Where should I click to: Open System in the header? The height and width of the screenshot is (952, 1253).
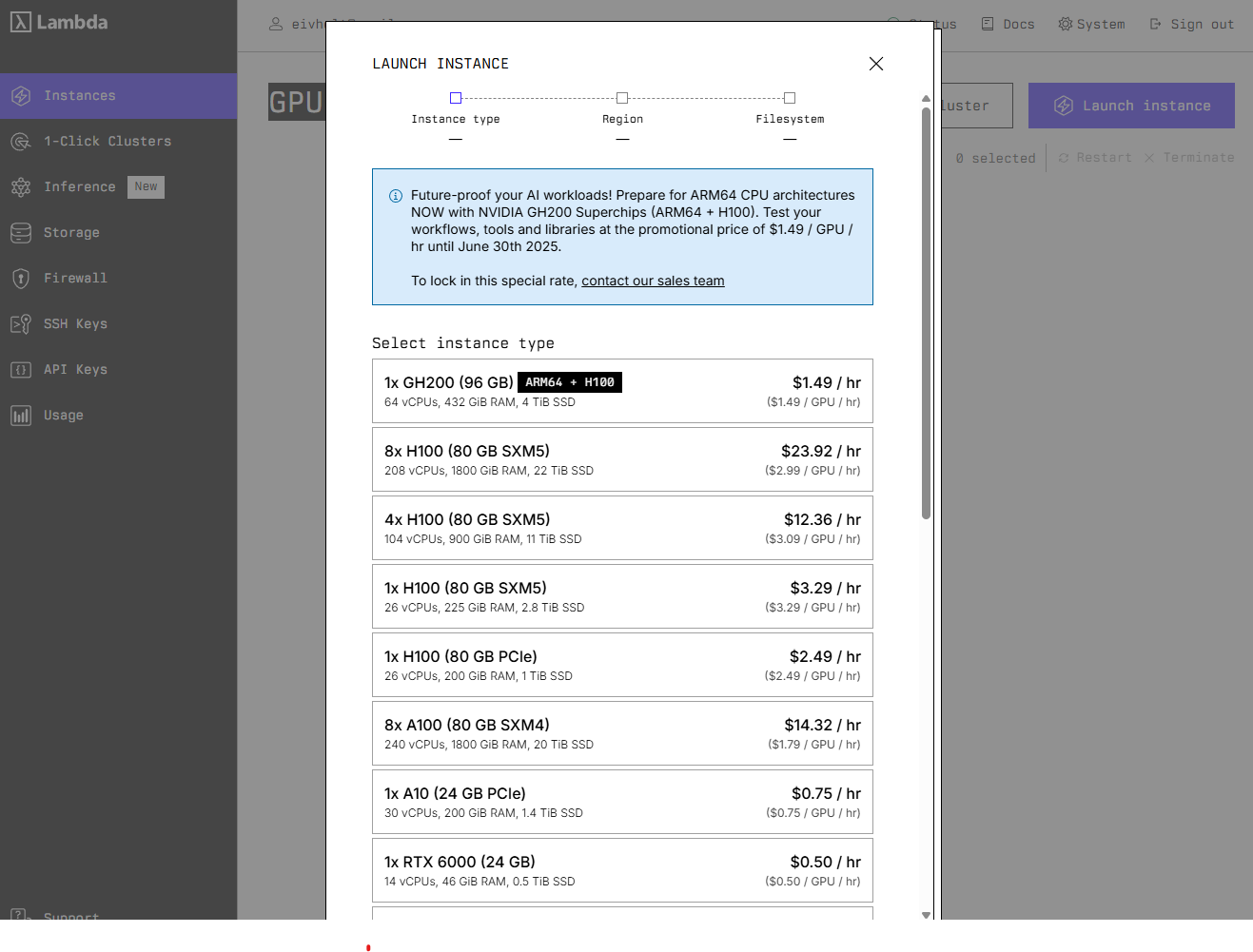[x=1091, y=24]
